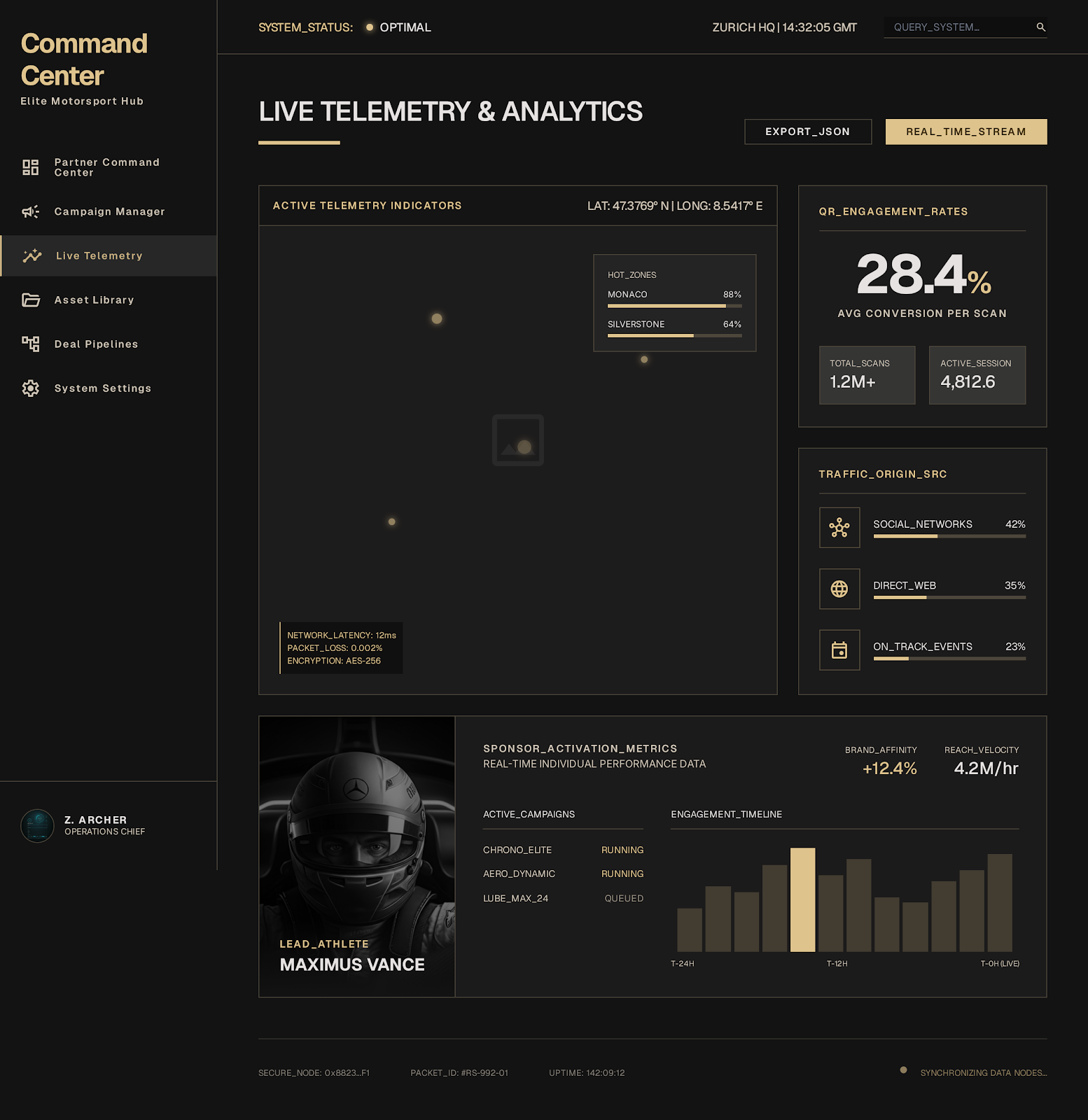The height and width of the screenshot is (1120, 1088).
Task: Click the TRAFFIC_ORIGIN_SRC panel heading
Action: pos(883,474)
